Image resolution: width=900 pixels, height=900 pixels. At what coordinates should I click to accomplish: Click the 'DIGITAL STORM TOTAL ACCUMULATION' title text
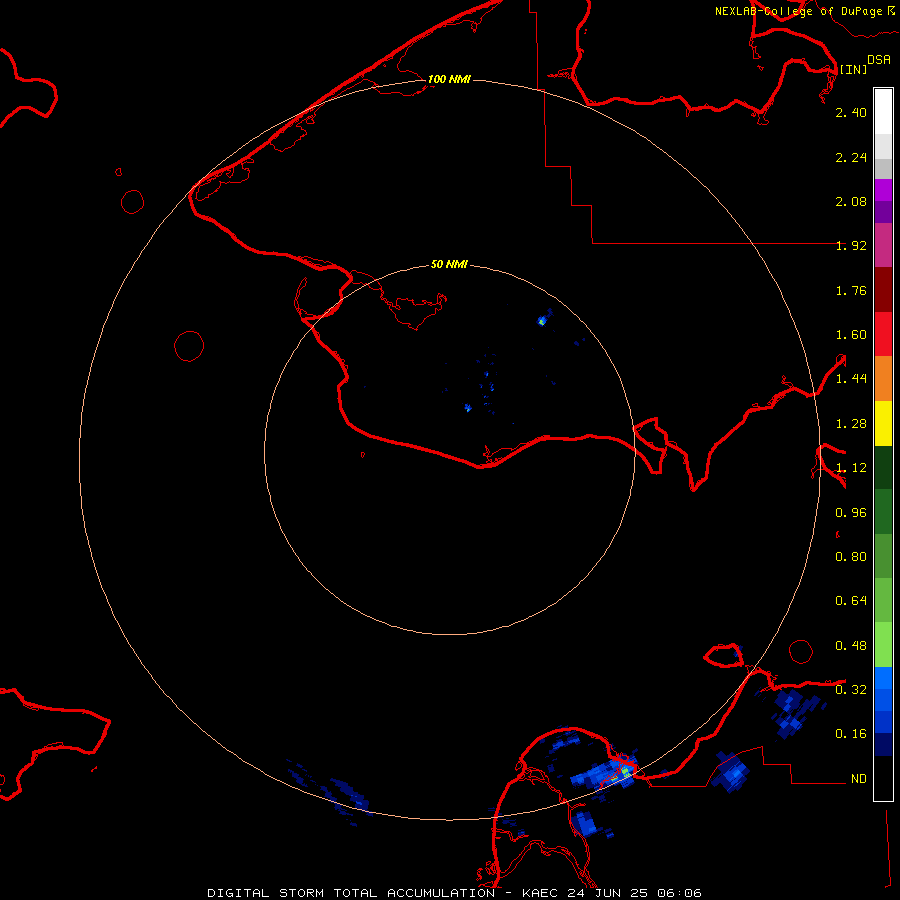tap(351, 893)
